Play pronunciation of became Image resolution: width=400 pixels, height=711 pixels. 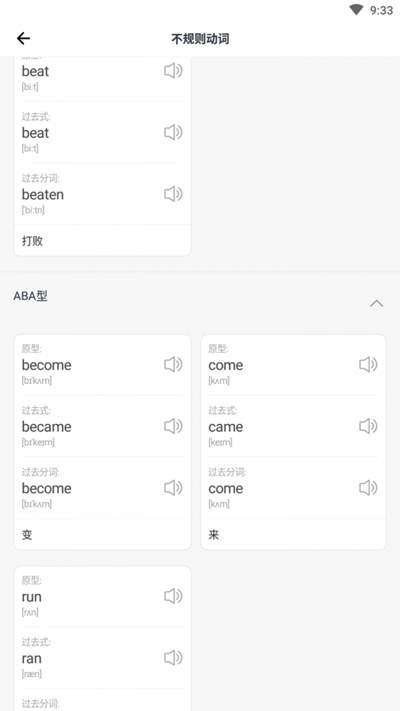click(173, 426)
